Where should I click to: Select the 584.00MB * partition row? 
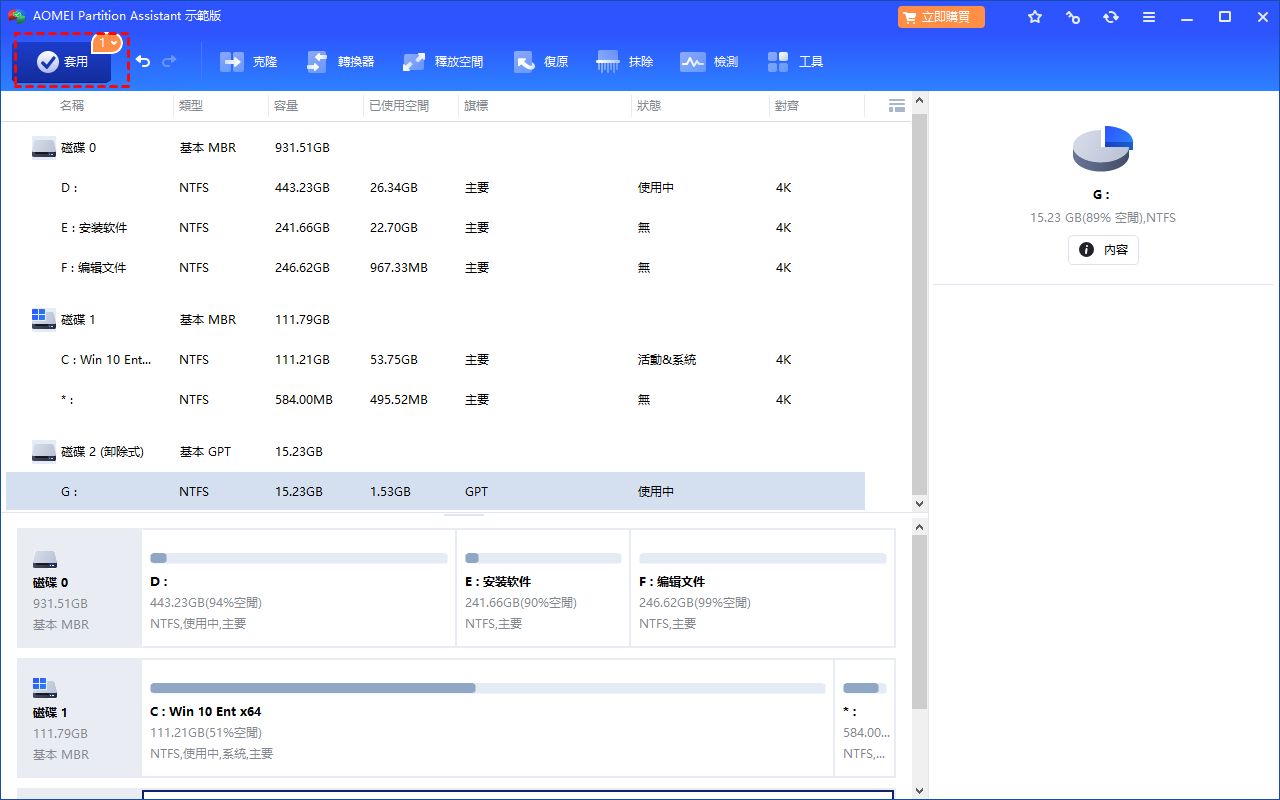435,400
